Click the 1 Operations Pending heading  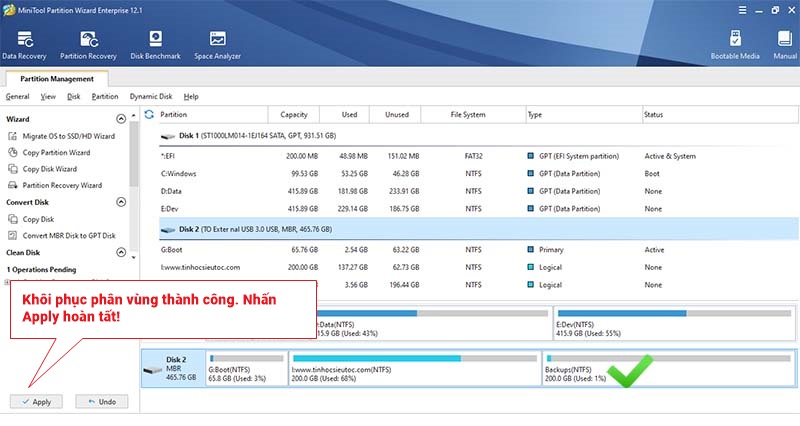(41, 269)
